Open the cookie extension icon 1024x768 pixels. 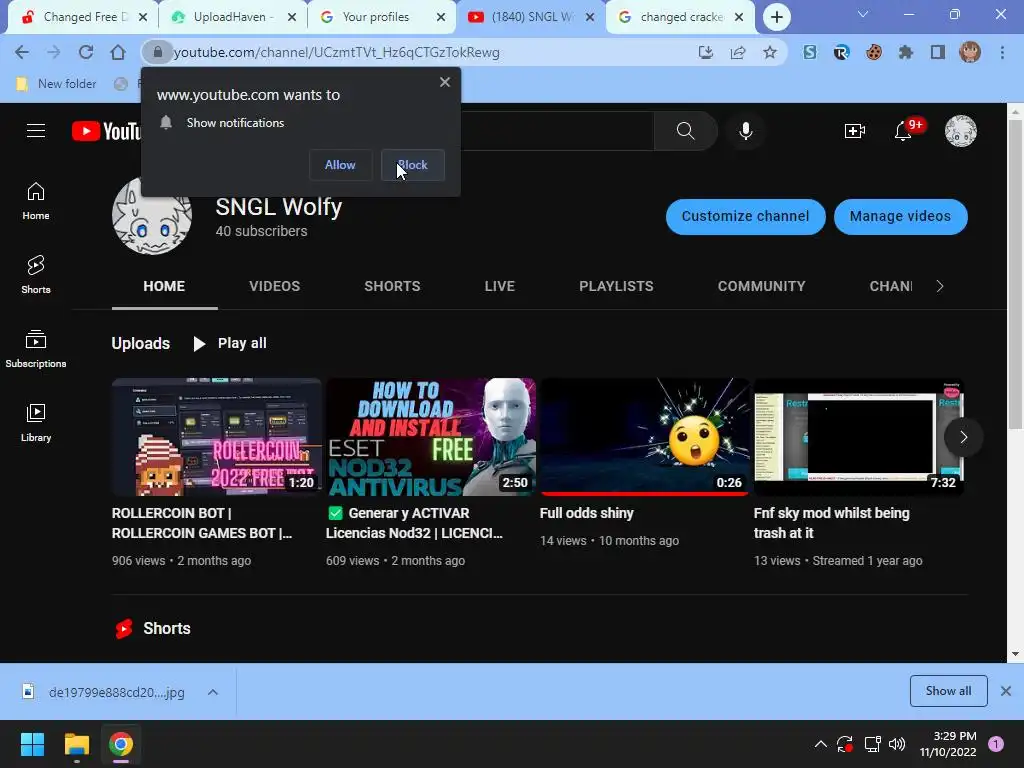pyautogui.click(x=874, y=52)
